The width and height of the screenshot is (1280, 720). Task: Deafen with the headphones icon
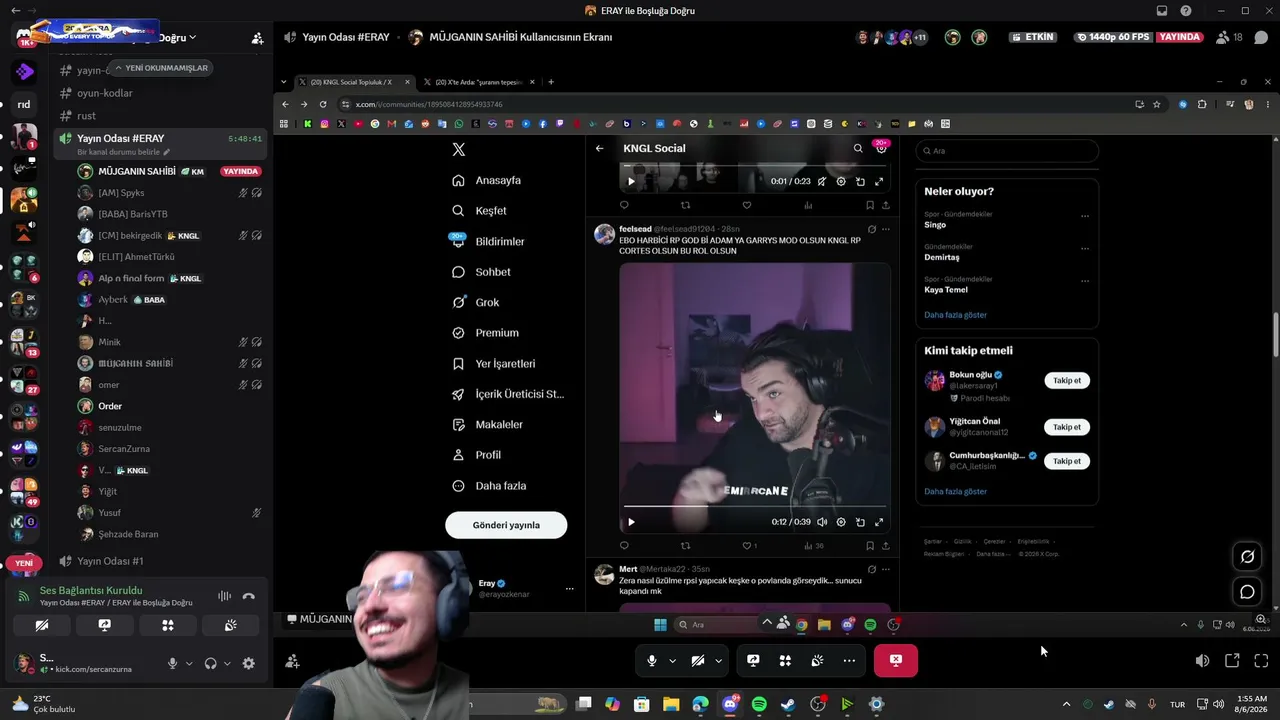click(211, 663)
